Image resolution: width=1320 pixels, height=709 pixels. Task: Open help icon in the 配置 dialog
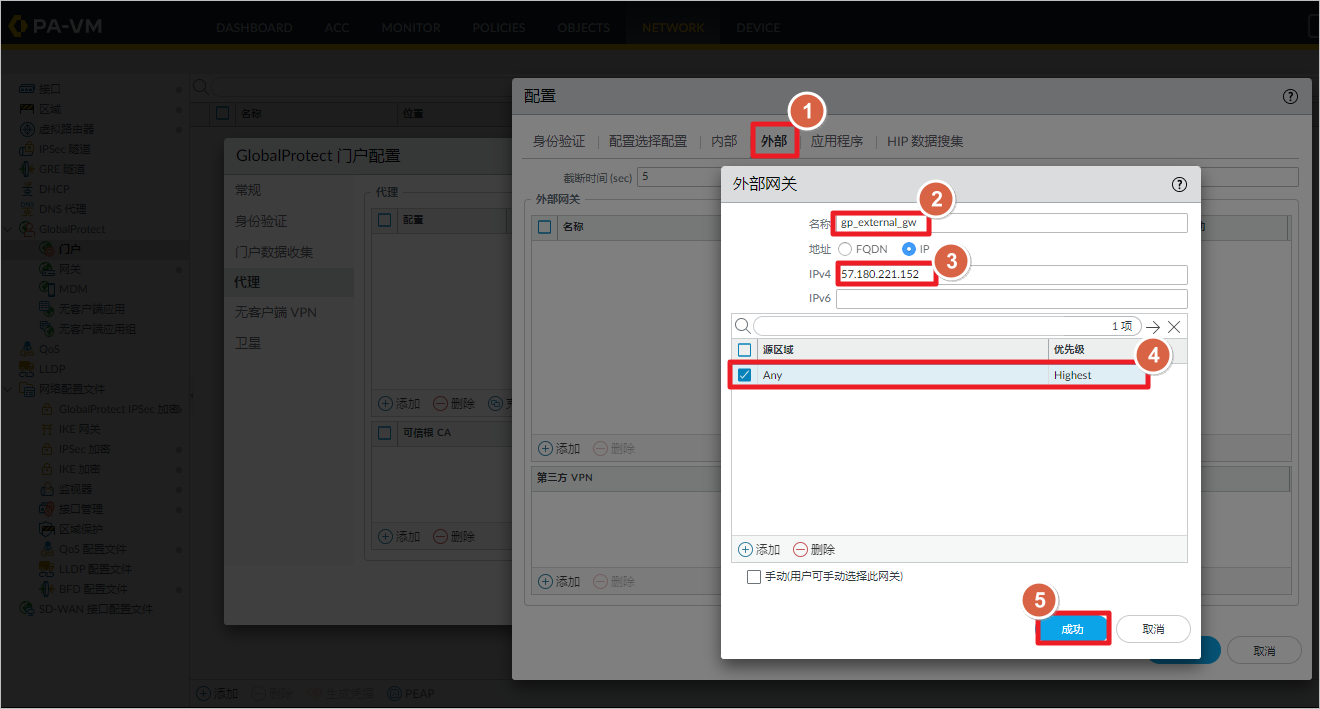[x=1290, y=96]
